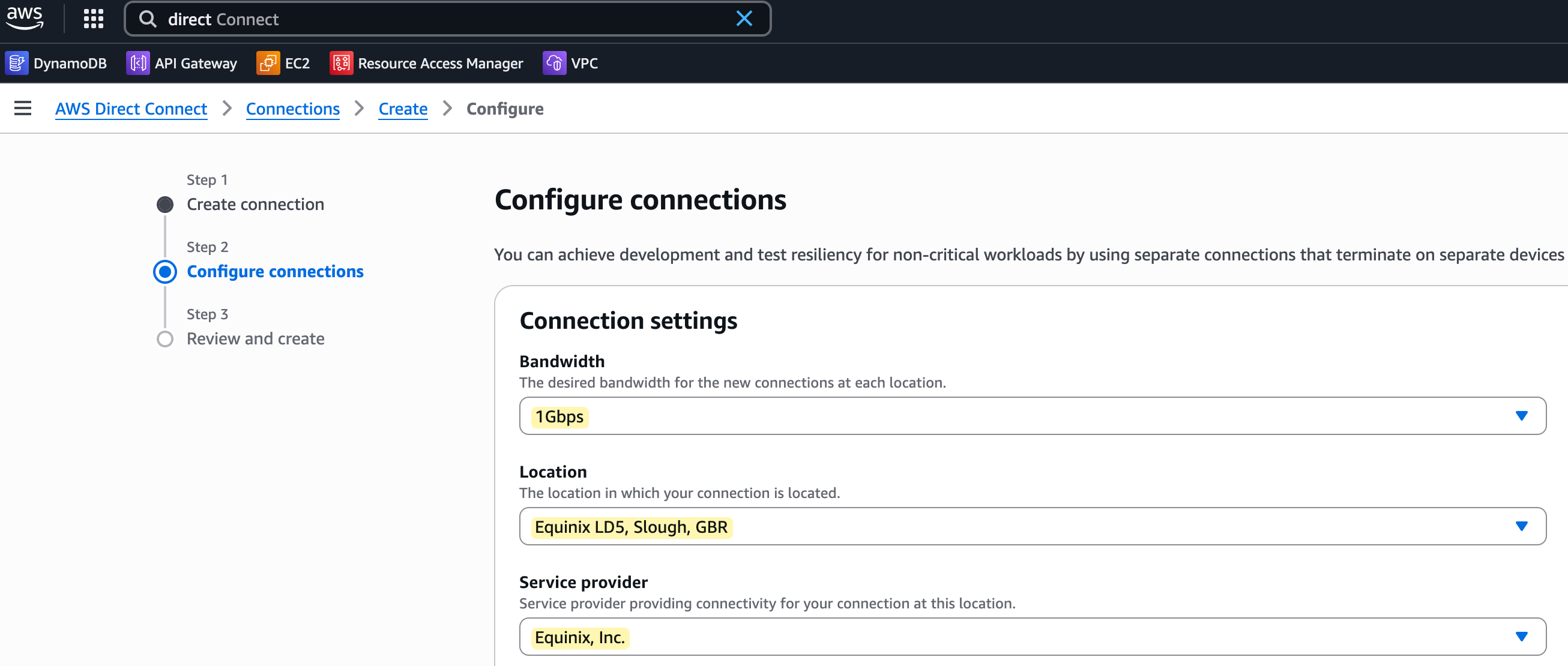Open Resource Access Manager shortcut label
Viewport: 1568px width, 666px height.
(441, 63)
